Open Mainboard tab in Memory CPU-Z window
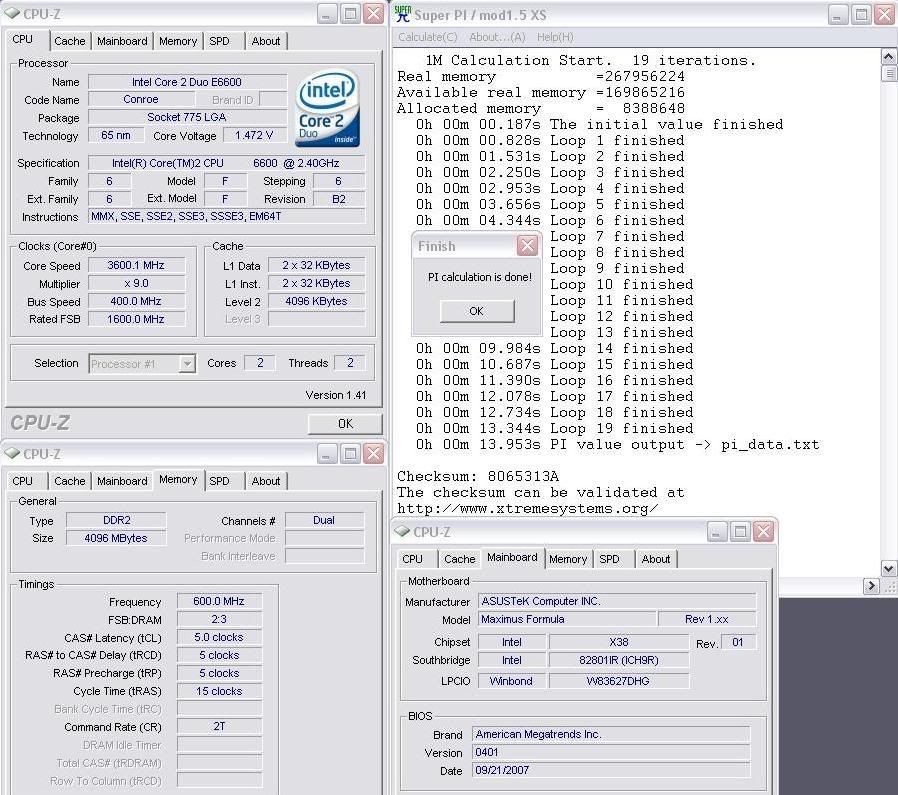The image size is (898, 795). pos(122,481)
